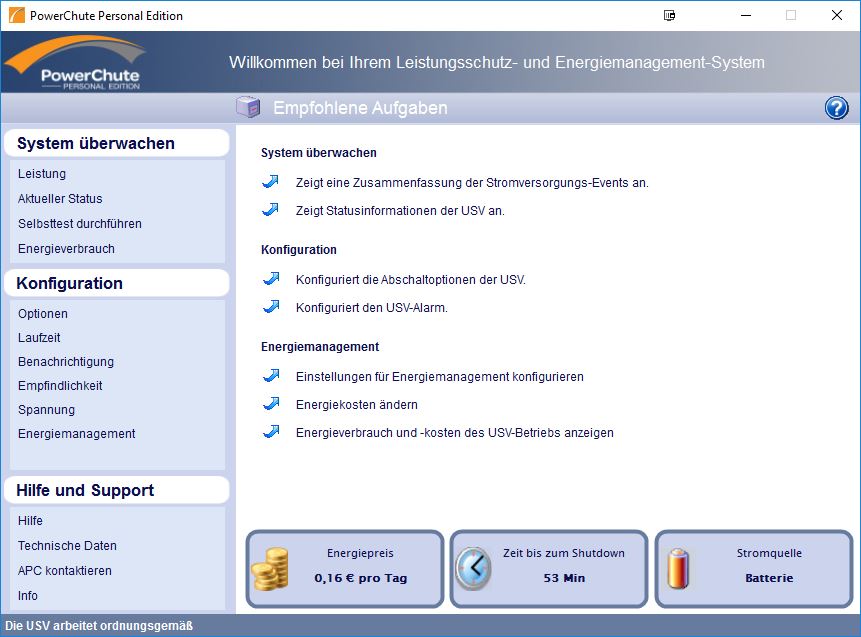Click arrow icon beside Energieverbrauch und -kosten anzeigen
The width and height of the screenshot is (861, 637).
click(x=271, y=432)
